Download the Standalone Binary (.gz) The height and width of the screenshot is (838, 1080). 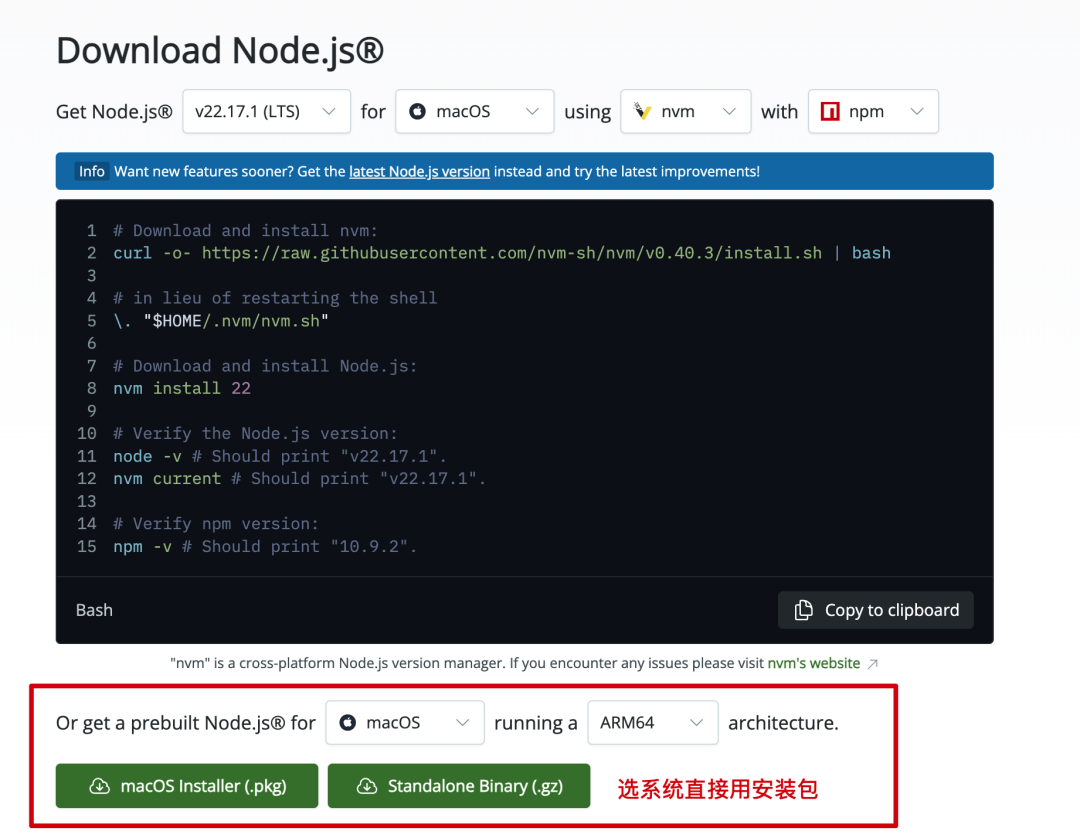tap(459, 786)
